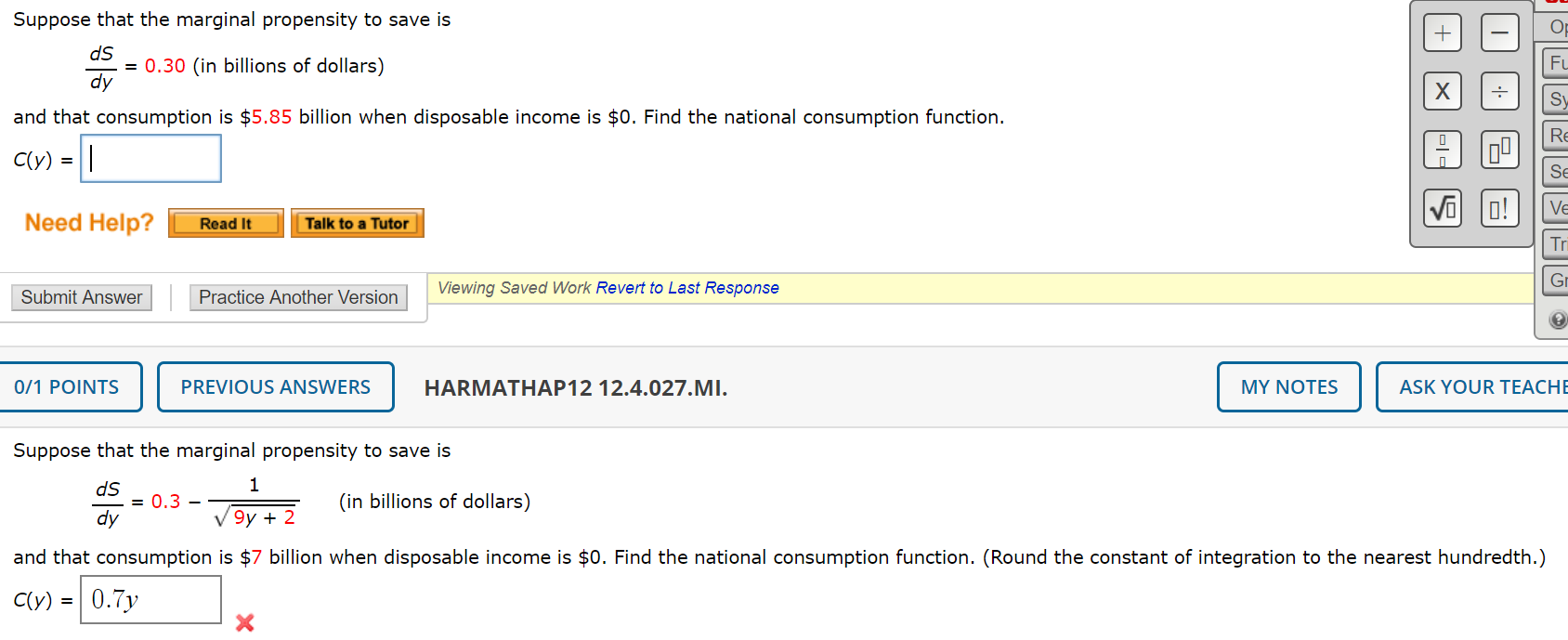The width and height of the screenshot is (1568, 640).
Task: Open My Notes for this question
Action: [x=1289, y=386]
